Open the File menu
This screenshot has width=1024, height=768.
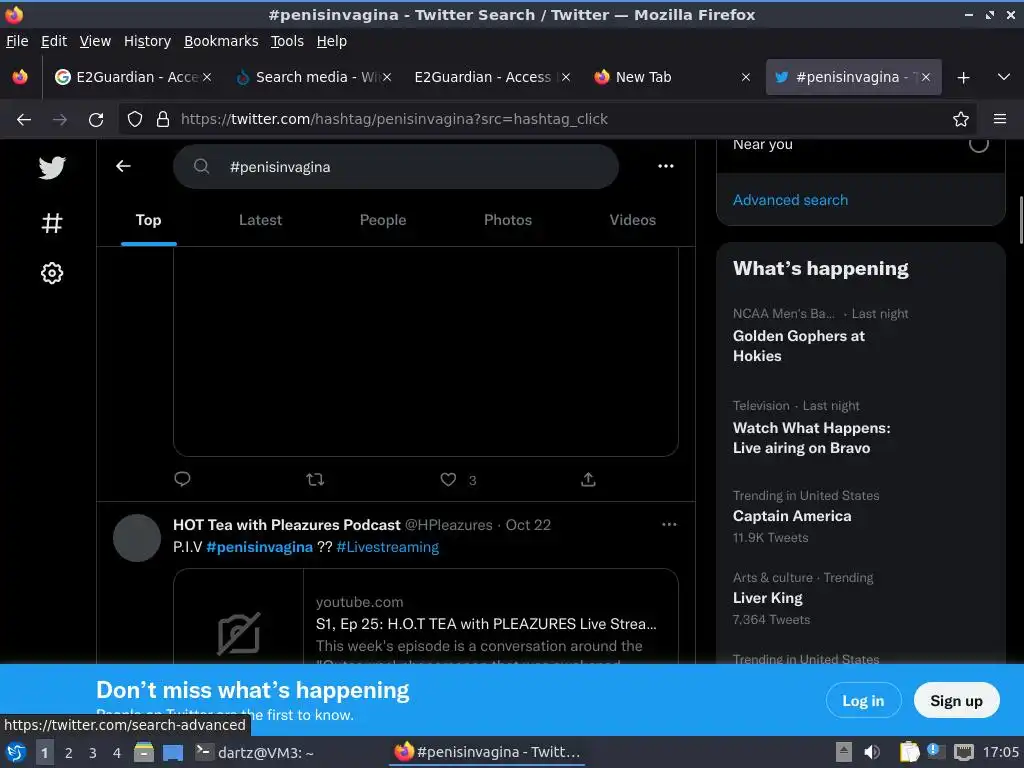tap(17, 41)
